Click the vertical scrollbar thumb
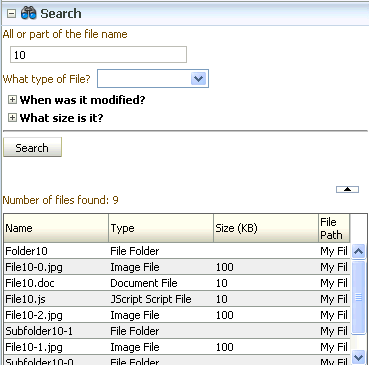Viewport: 369px width, 365px height. (x=358, y=297)
